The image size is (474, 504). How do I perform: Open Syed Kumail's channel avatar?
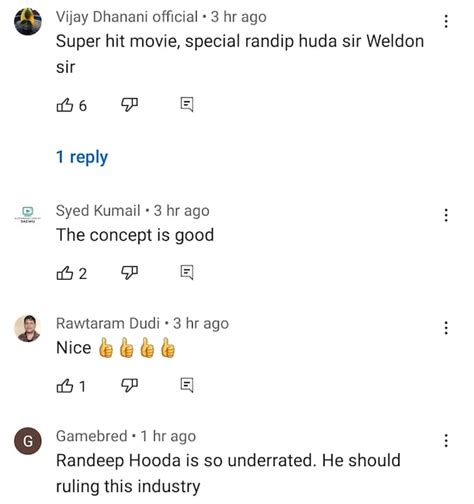click(x=28, y=215)
